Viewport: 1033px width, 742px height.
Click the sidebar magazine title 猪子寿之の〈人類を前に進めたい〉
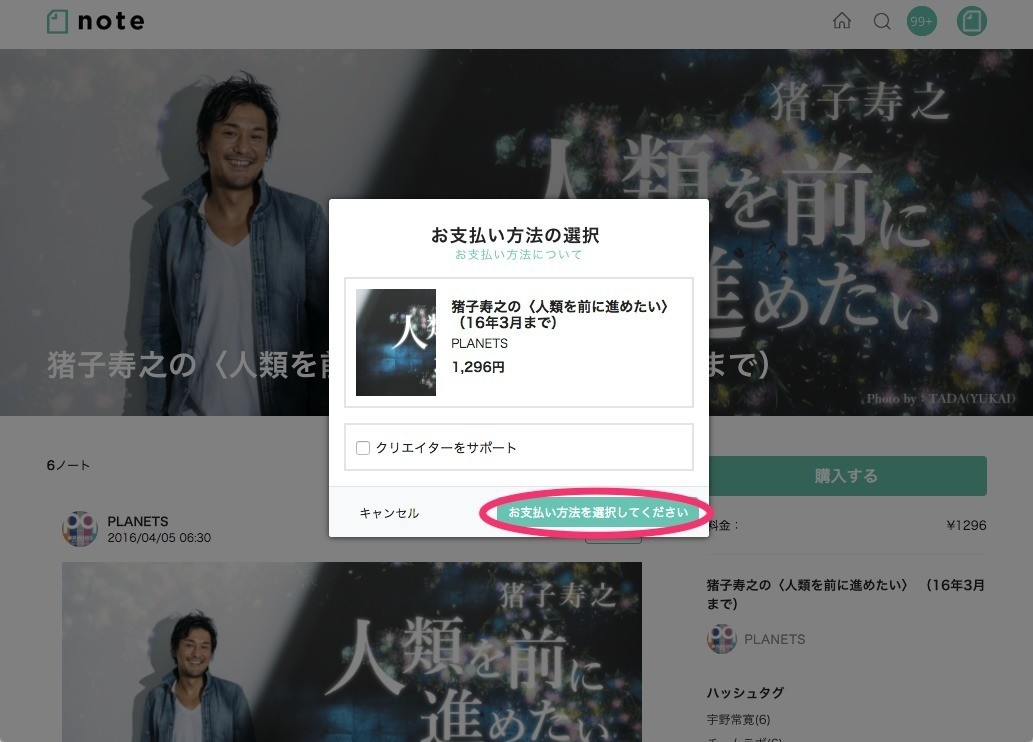846,594
